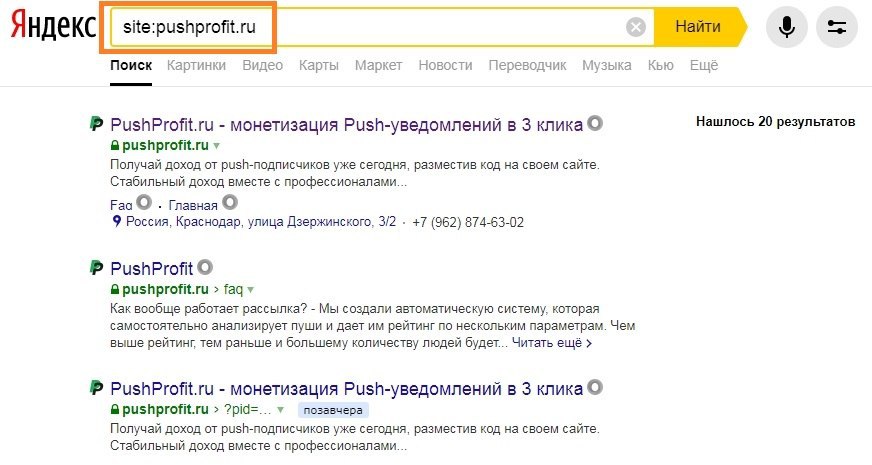Expand the dropdown arrow after the faq URL
The width and height of the screenshot is (872, 465).
click(251, 290)
